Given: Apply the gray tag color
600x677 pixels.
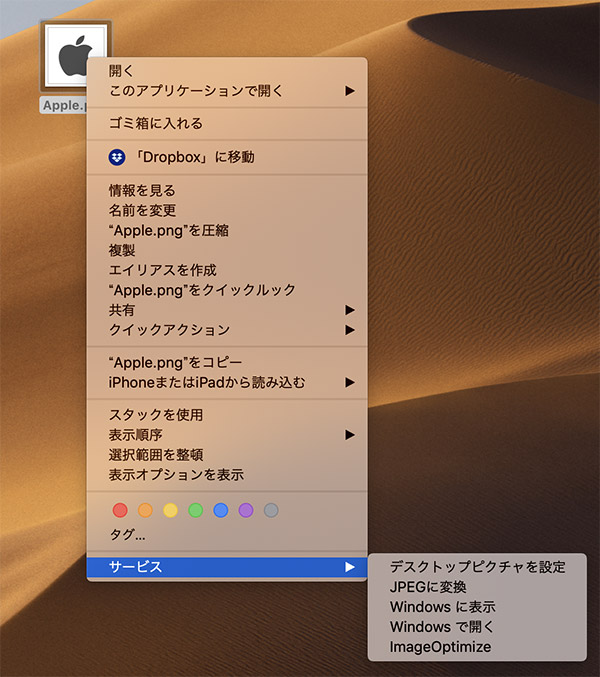Looking at the screenshot, I should tap(271, 510).
